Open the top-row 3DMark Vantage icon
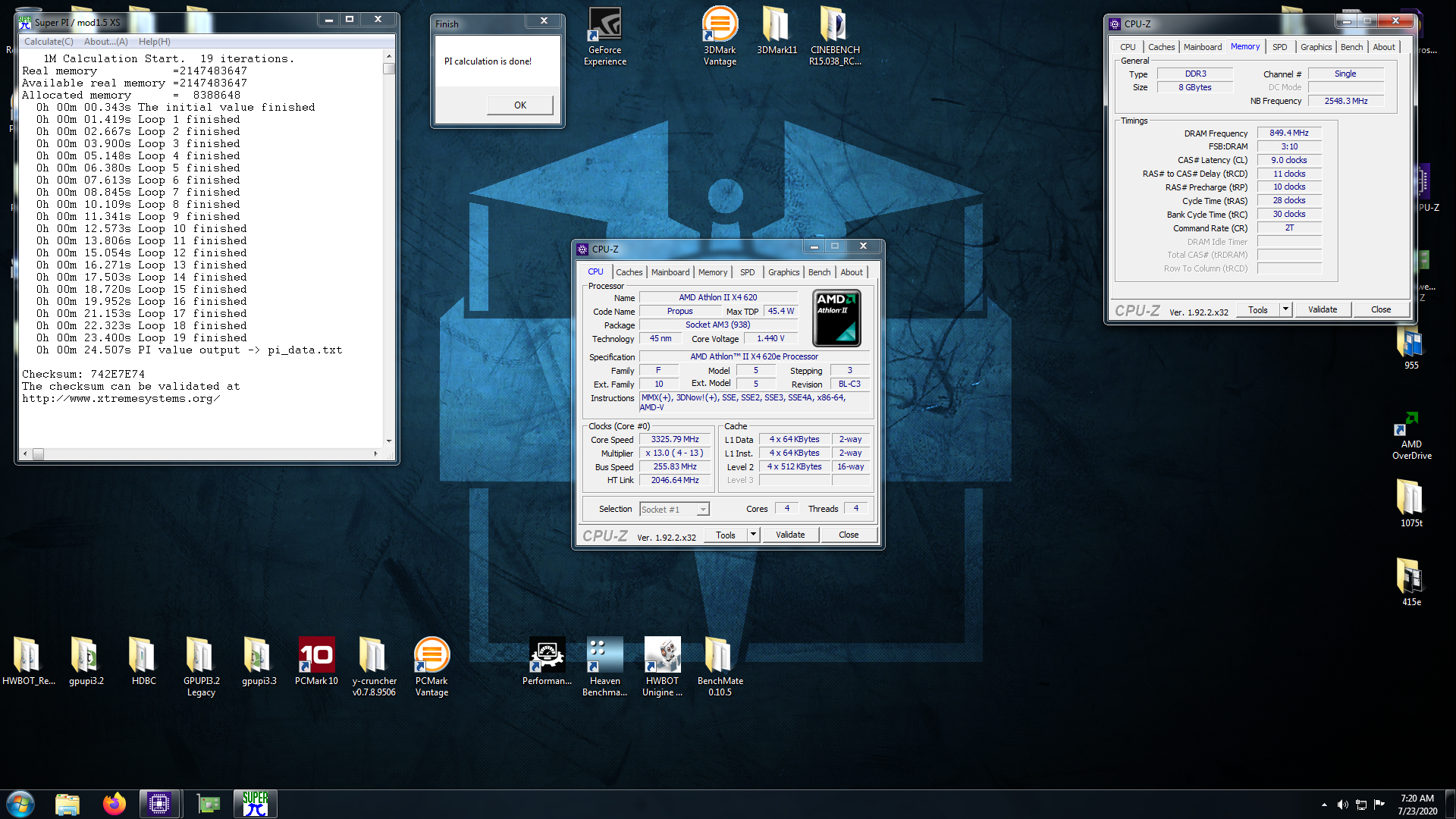 tap(720, 36)
